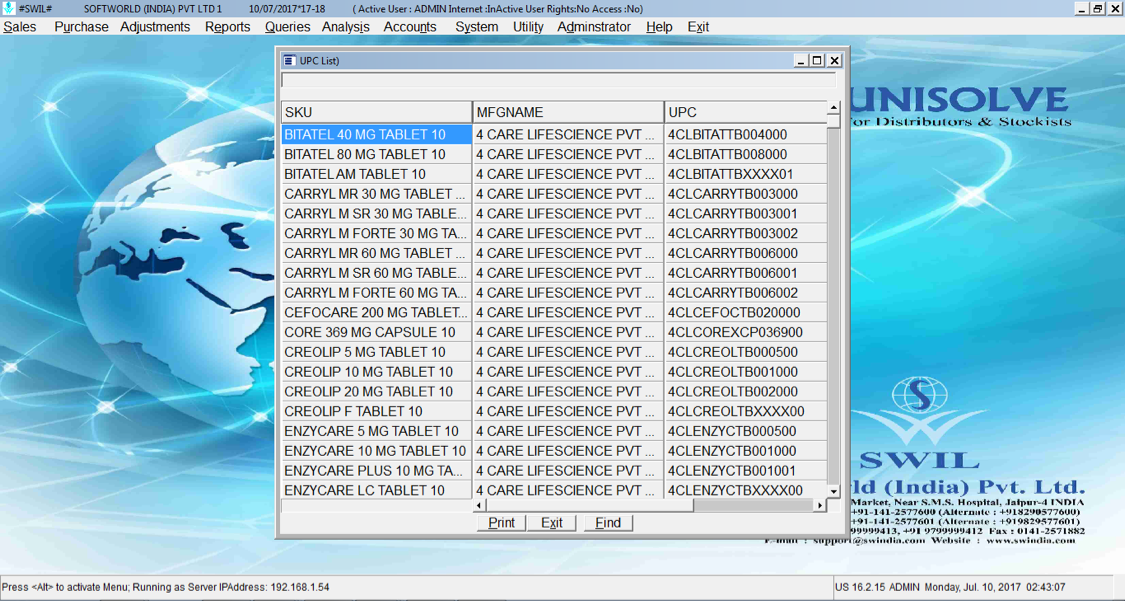Open the System menu

[476, 27]
